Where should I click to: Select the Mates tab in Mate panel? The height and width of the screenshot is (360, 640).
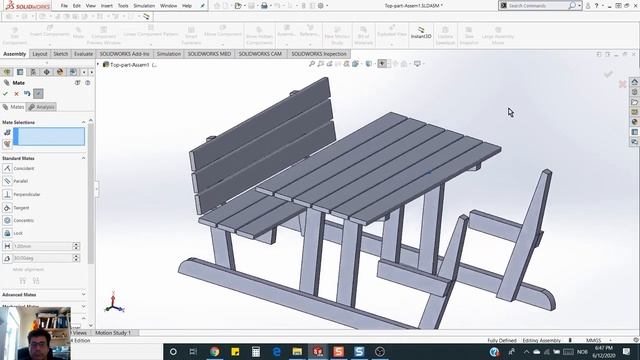(x=13, y=107)
